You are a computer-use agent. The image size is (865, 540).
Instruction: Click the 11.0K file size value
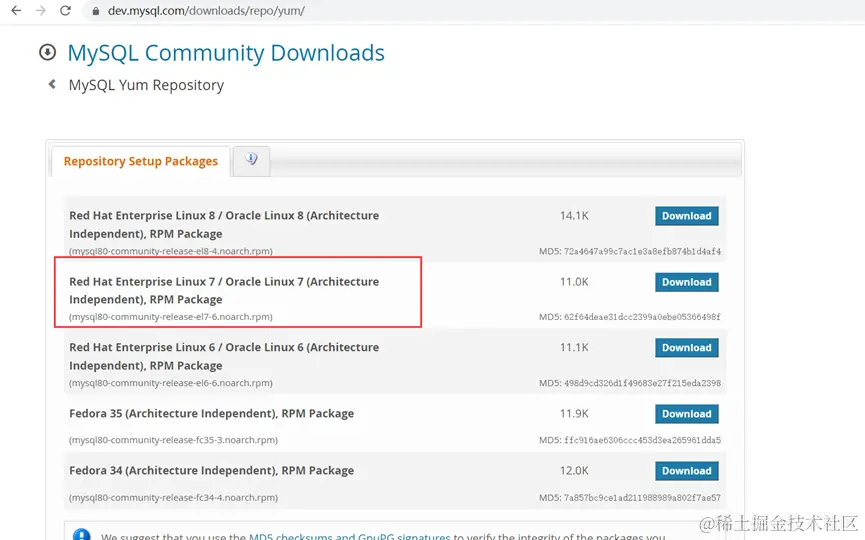click(574, 282)
